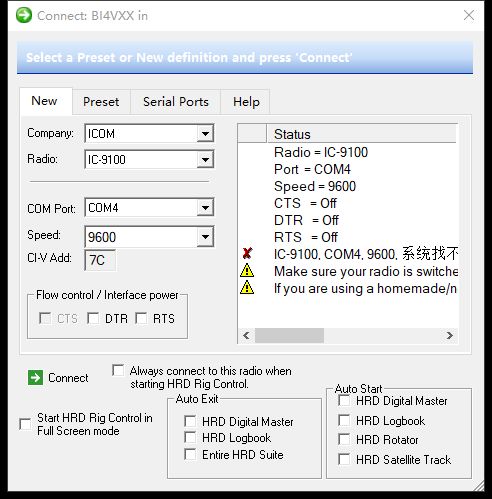The image size is (492, 499).
Task: Click the COM Port field showing COM4
Action: [149, 208]
